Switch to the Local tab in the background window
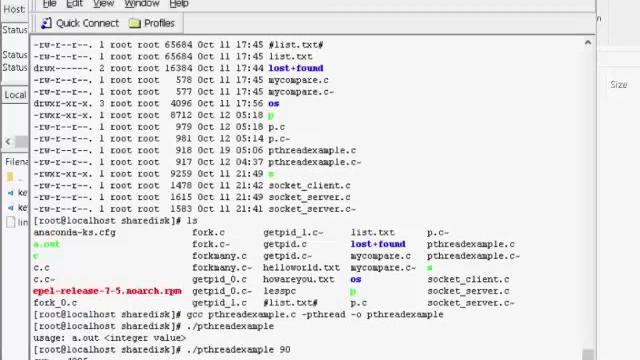The height and width of the screenshot is (360, 640). pyautogui.click(x=15, y=95)
